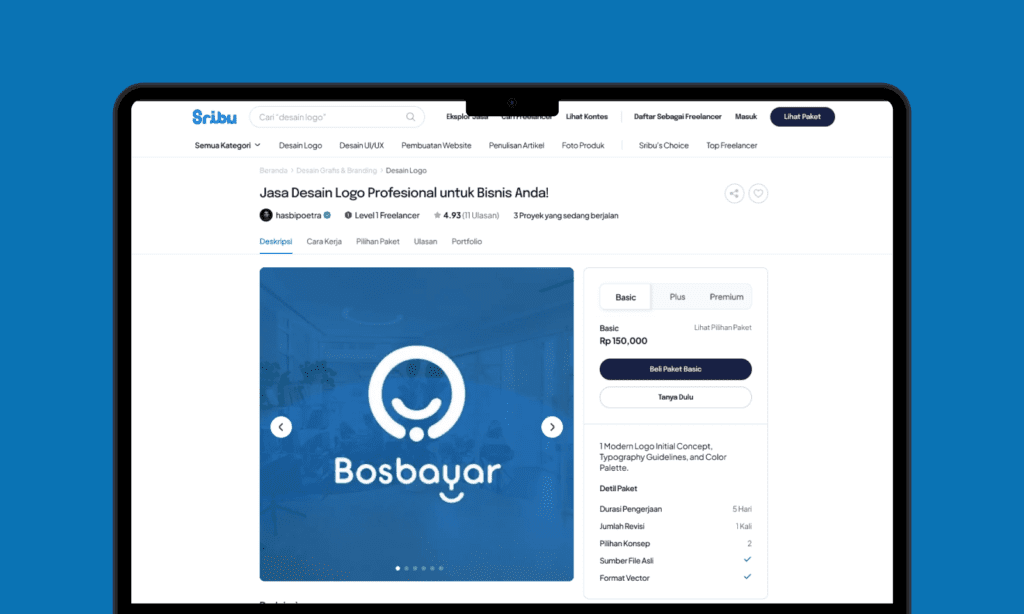
Task: Go to previous slide with left arrow
Action: click(x=281, y=427)
